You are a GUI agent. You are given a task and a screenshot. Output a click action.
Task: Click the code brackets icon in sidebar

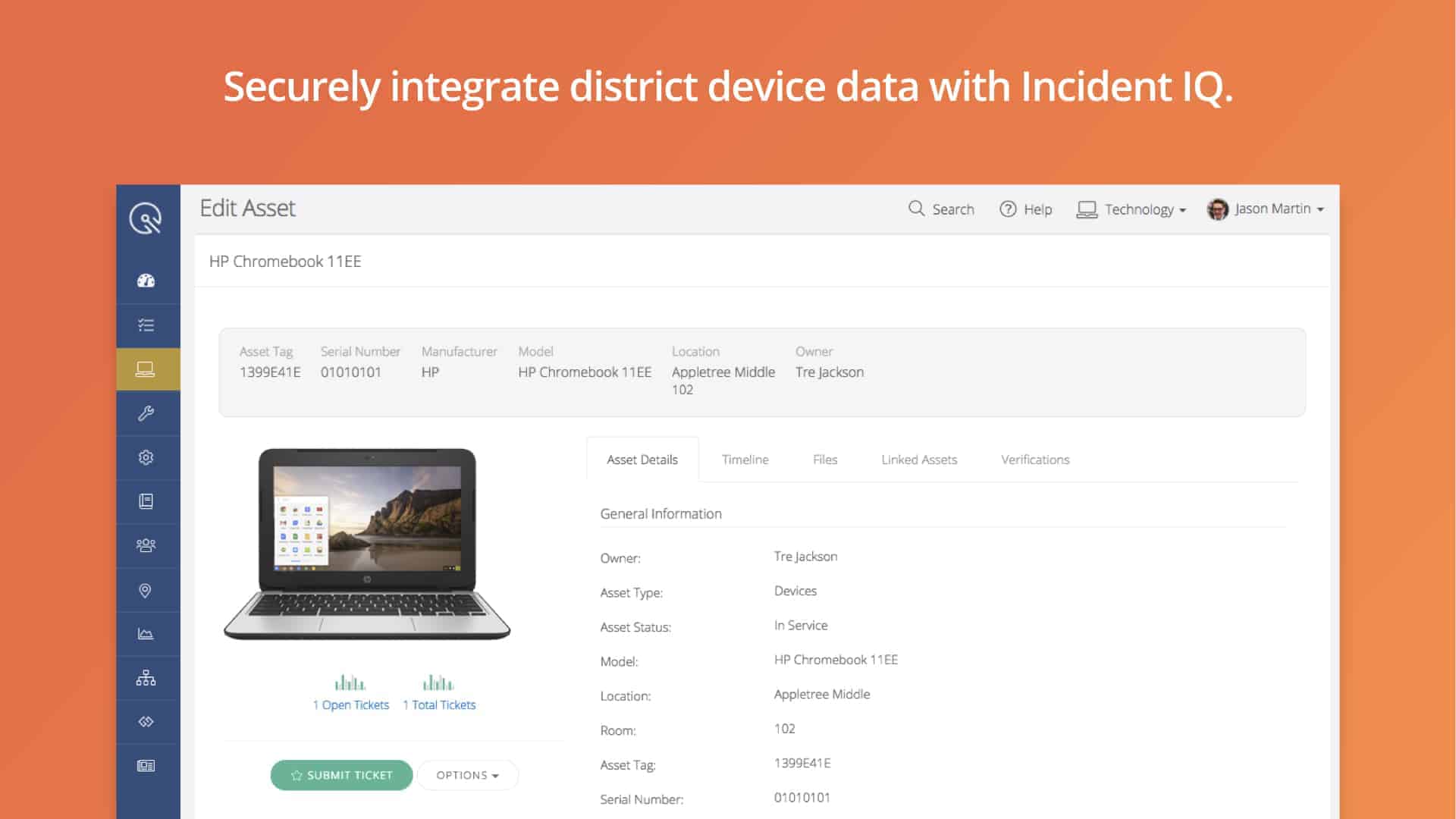coord(146,722)
